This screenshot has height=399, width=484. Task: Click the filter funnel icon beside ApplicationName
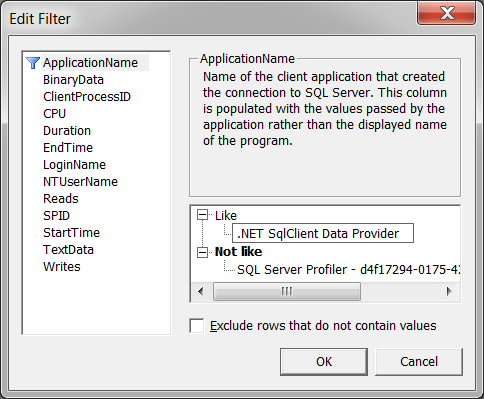[33, 63]
